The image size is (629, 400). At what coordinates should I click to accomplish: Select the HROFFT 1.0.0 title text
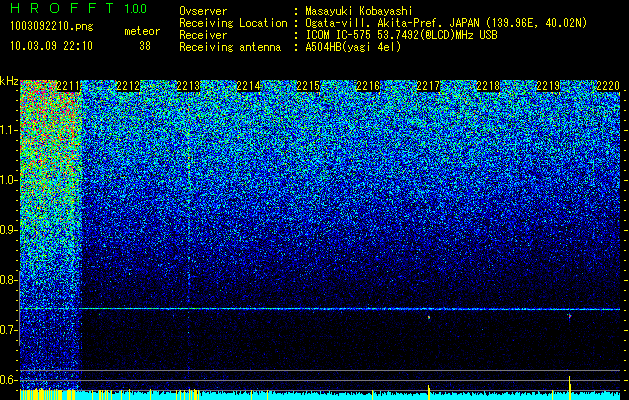pos(78,8)
